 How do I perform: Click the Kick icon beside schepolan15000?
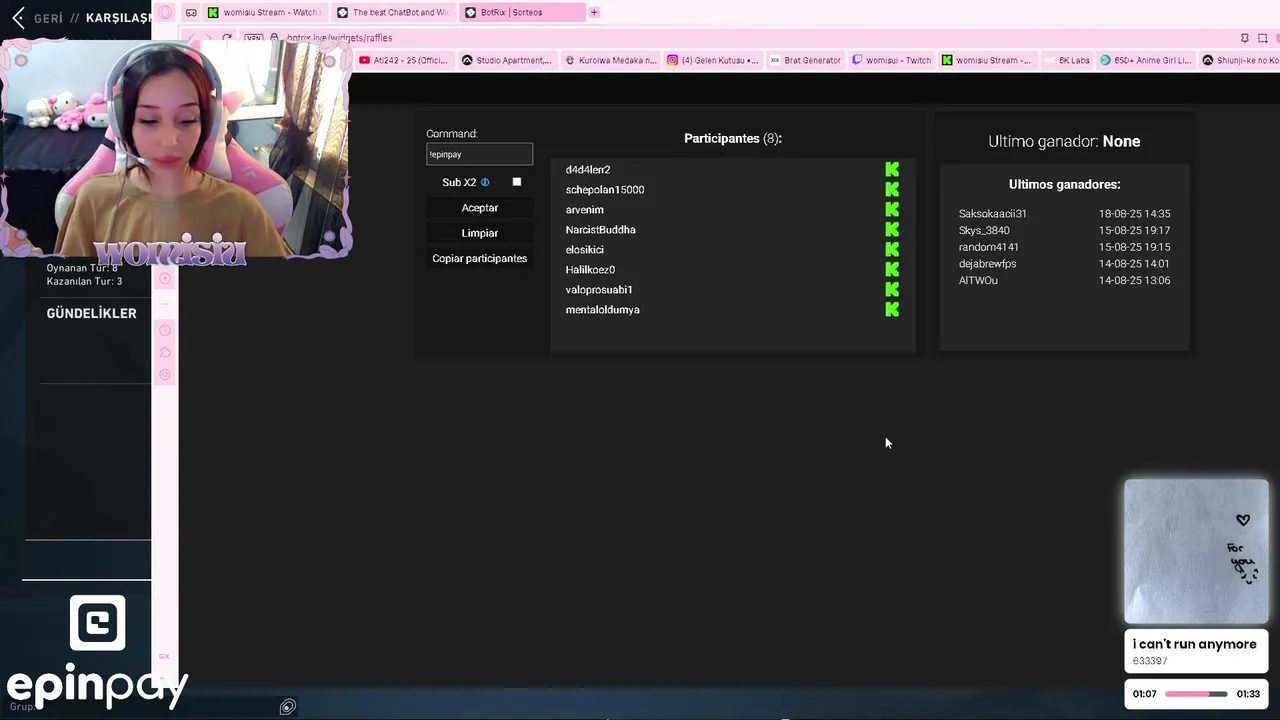point(892,189)
